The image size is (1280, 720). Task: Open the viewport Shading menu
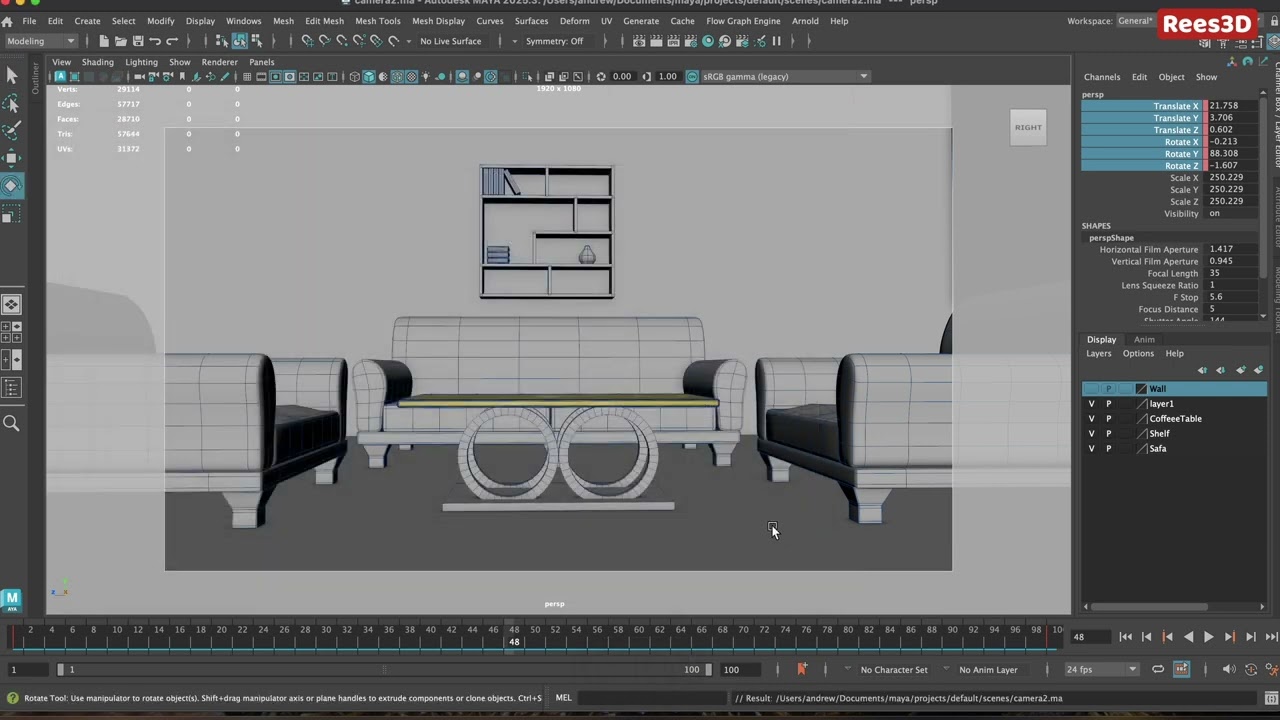point(97,62)
